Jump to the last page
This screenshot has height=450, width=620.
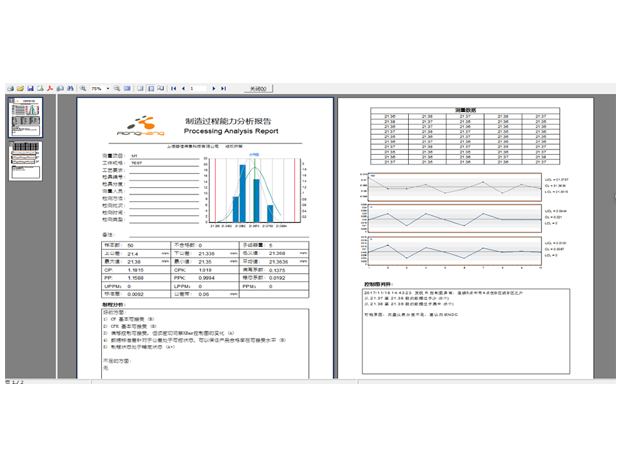(x=224, y=88)
